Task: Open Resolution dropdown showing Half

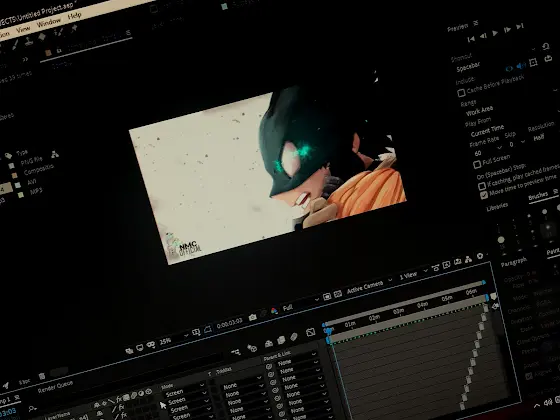Action: 539,138
